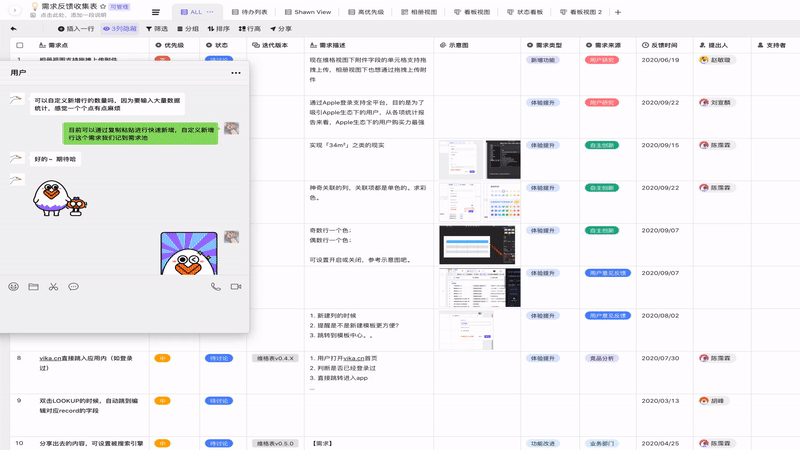Click the 反馈时间 column header

click(x=665, y=45)
